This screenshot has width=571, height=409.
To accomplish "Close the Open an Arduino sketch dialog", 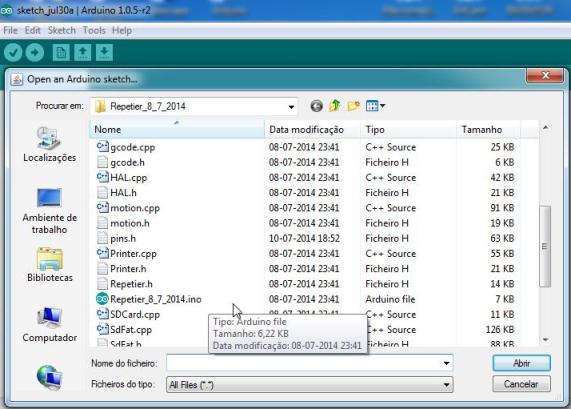I will pyautogui.click(x=545, y=75).
